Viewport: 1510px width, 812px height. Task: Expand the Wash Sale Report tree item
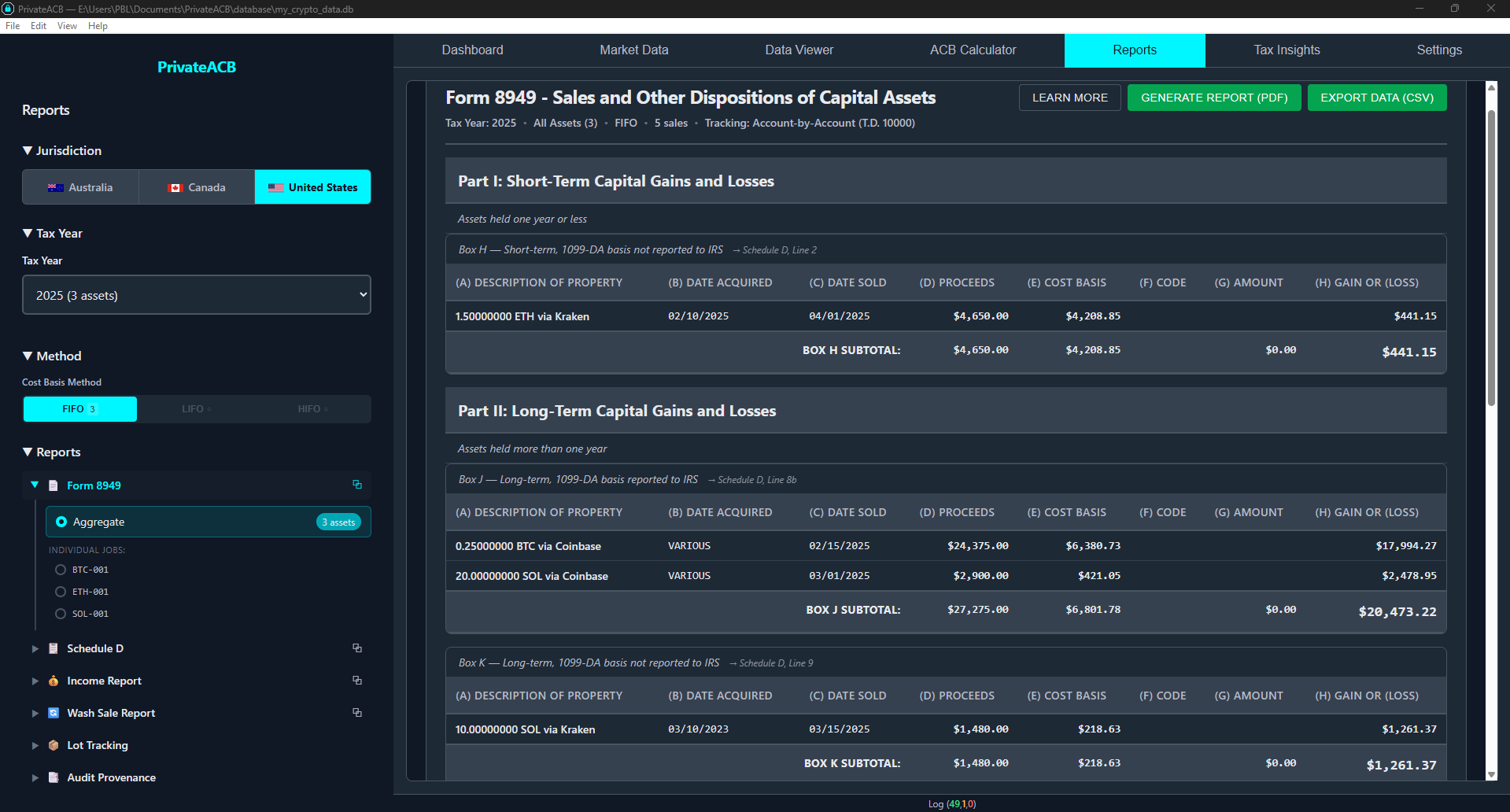pos(35,713)
